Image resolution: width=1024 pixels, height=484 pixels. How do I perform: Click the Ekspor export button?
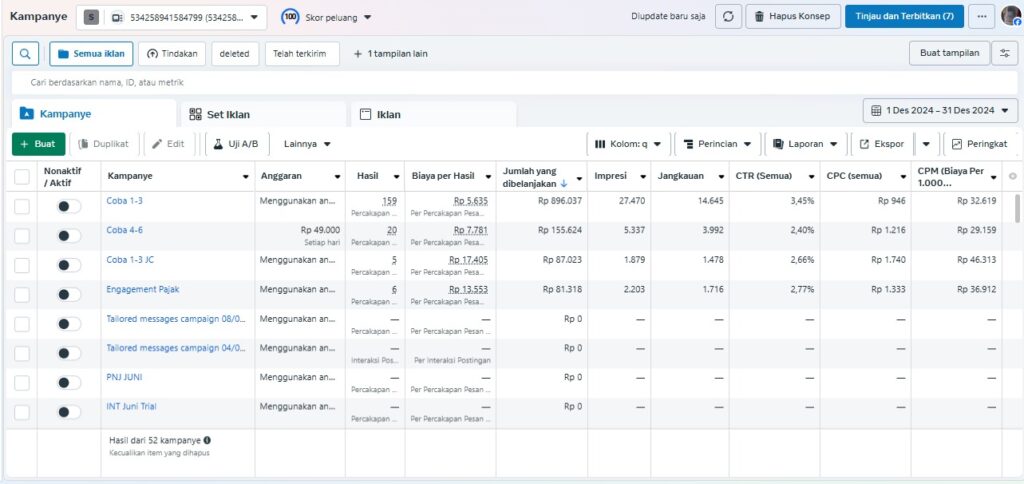pyautogui.click(x=881, y=144)
